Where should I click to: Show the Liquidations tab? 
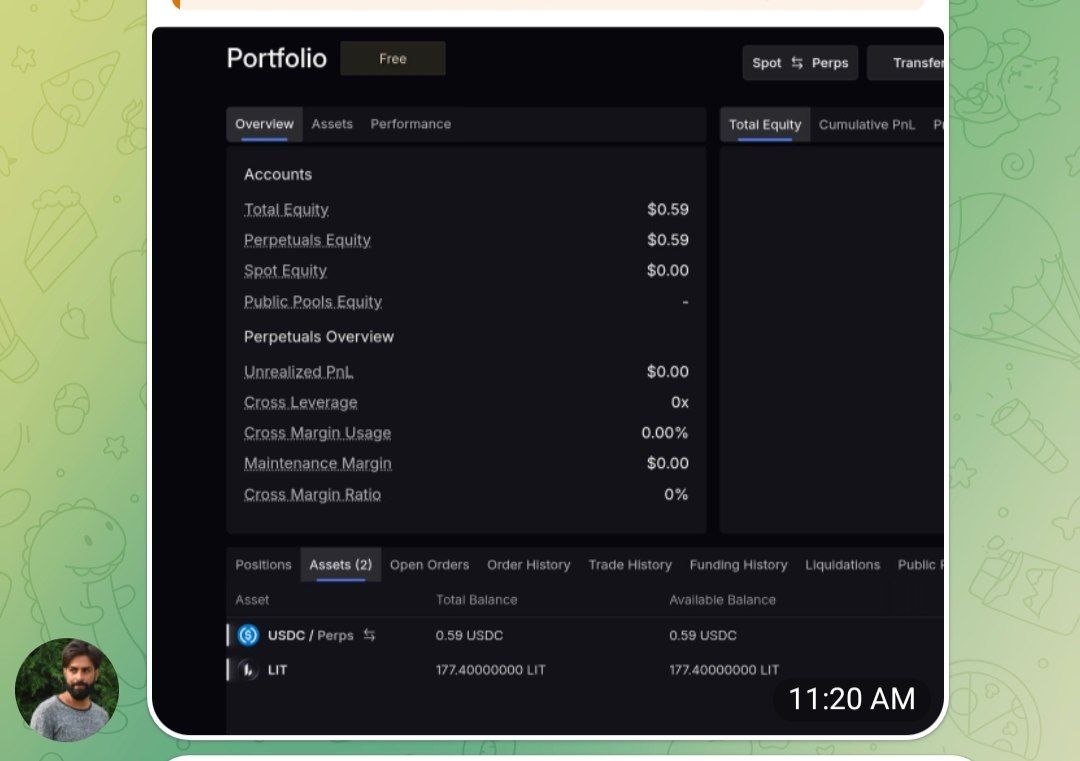842,565
